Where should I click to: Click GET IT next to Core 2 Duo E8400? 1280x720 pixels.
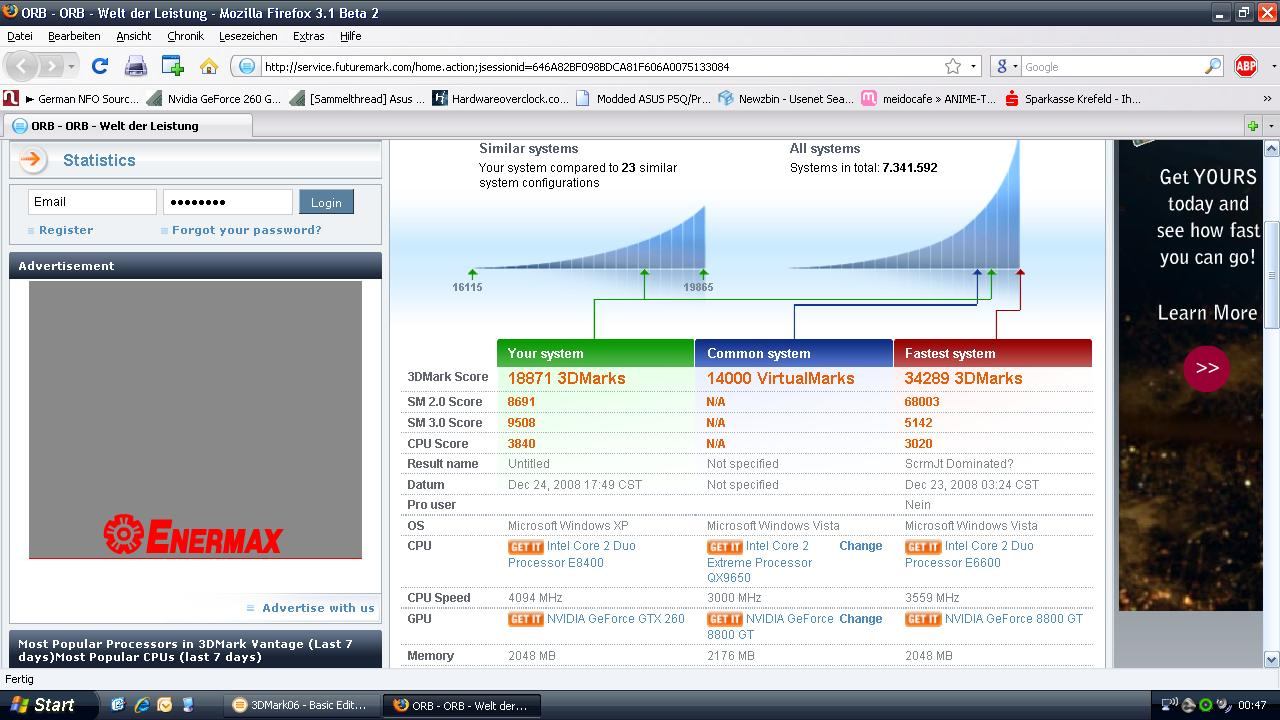point(526,547)
